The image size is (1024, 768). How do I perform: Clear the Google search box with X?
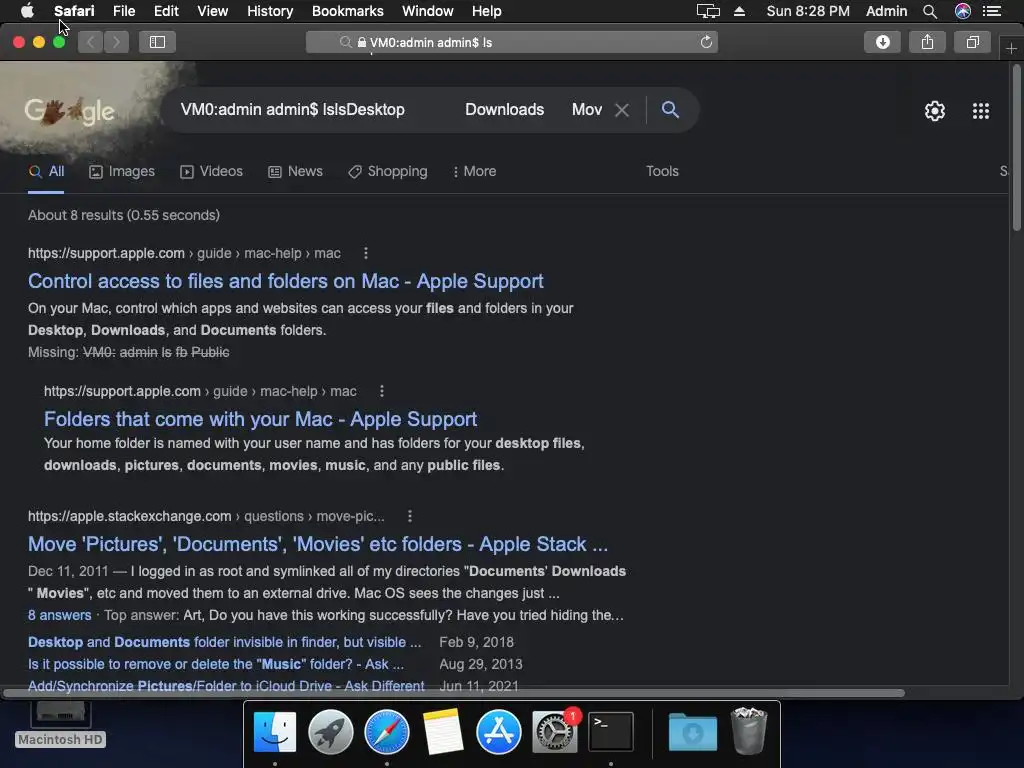point(622,110)
